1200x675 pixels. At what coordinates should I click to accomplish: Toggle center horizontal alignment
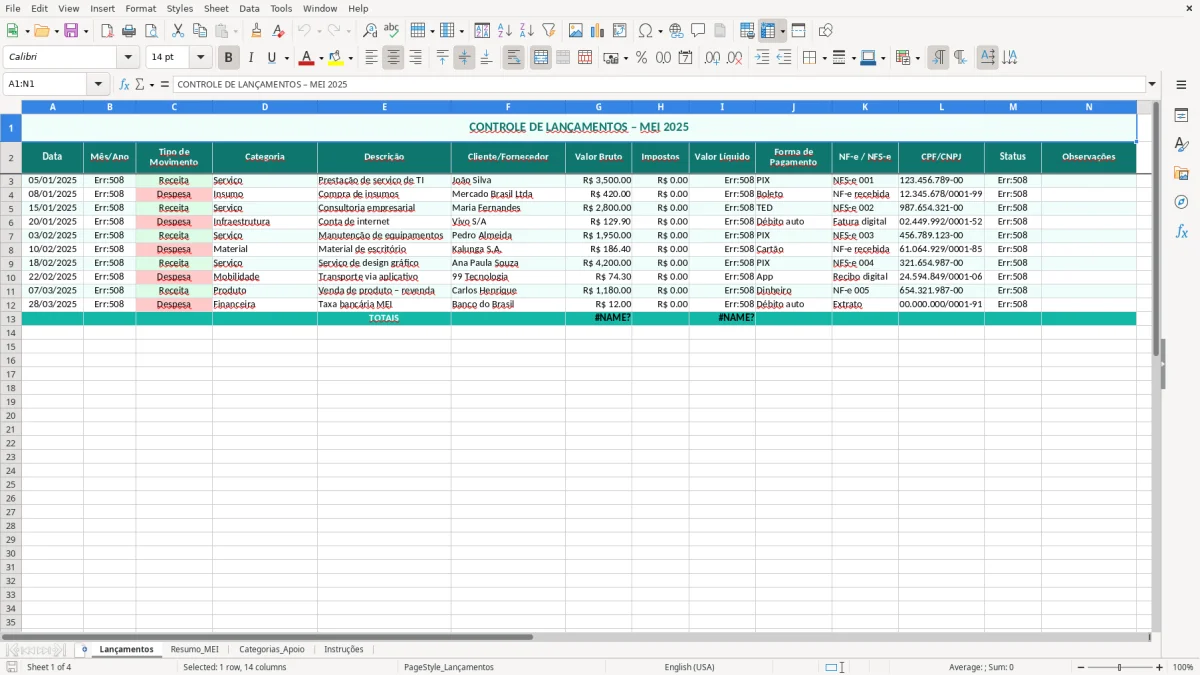tap(393, 58)
